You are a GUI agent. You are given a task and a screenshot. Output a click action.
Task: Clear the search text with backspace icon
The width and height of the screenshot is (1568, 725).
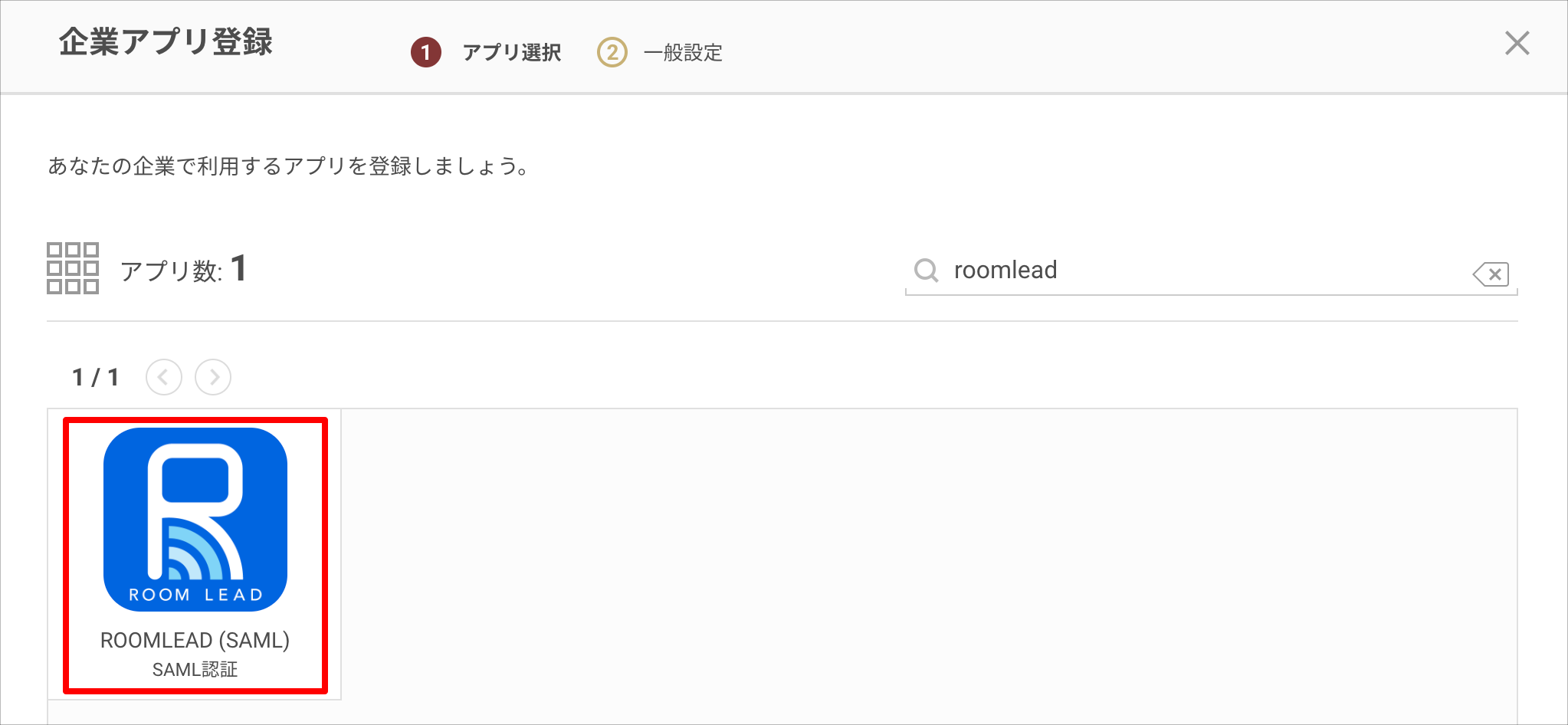click(1491, 274)
